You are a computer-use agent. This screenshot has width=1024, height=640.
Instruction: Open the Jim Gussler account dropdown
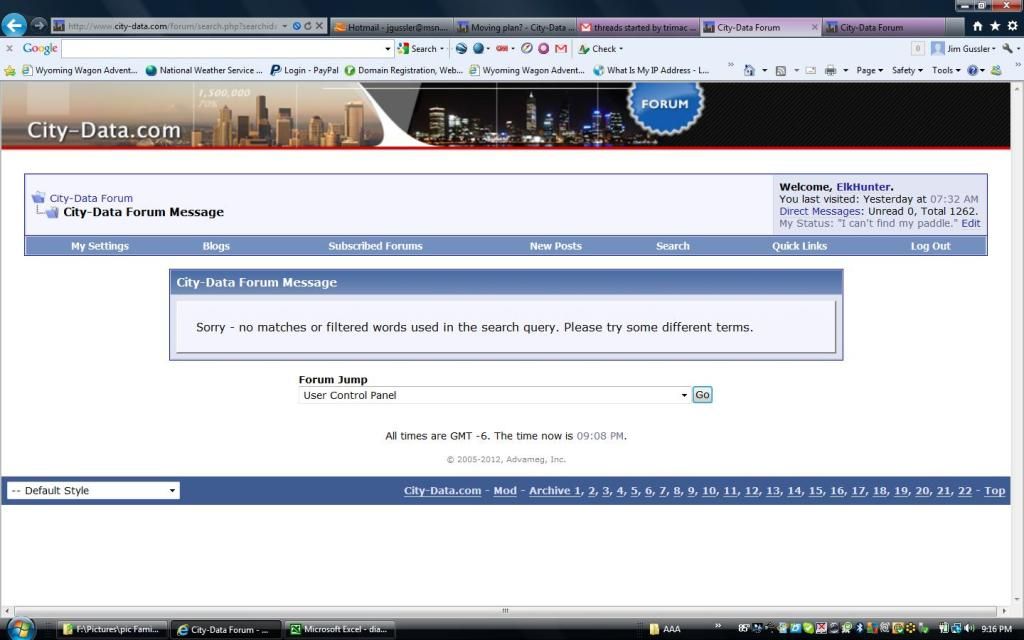click(x=971, y=48)
